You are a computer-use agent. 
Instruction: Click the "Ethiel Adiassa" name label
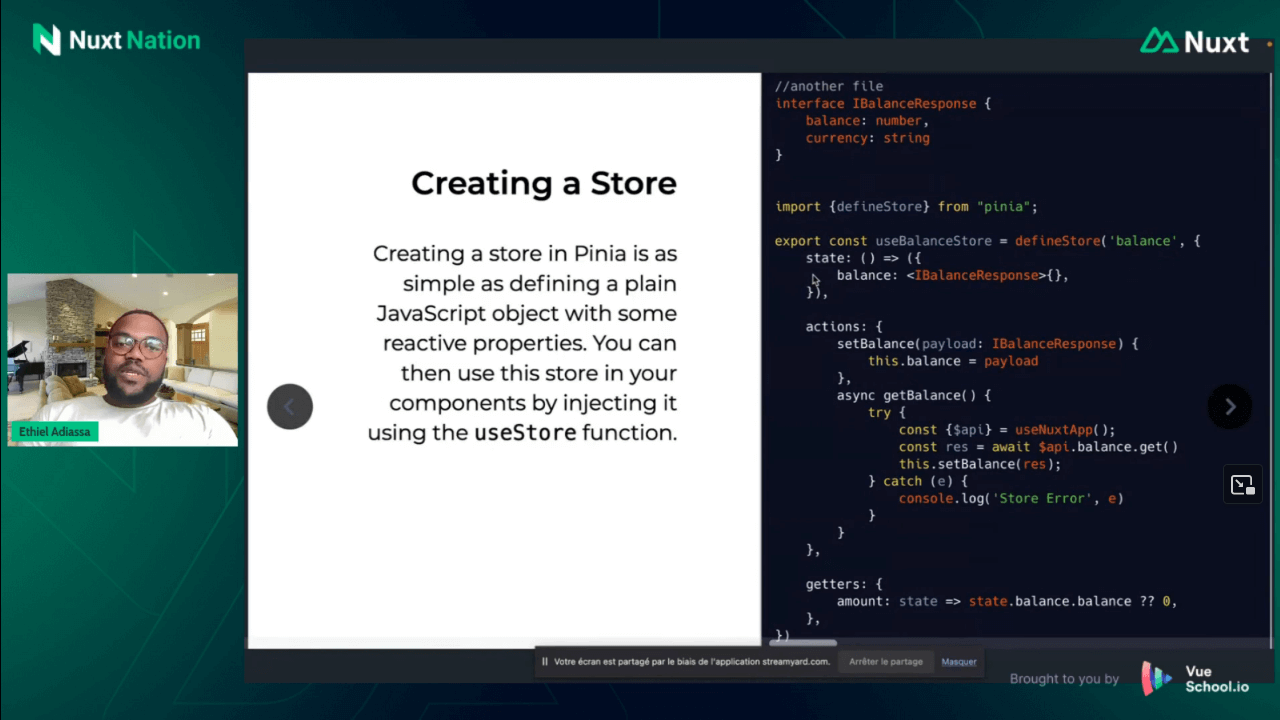pyautogui.click(x=54, y=432)
